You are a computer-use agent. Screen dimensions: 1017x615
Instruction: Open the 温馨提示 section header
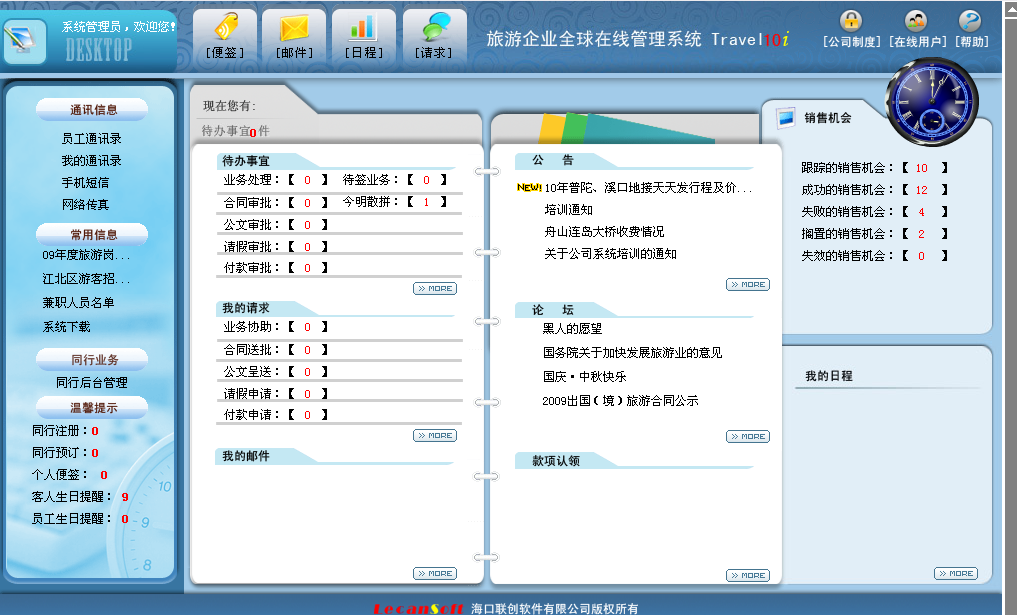point(93,407)
